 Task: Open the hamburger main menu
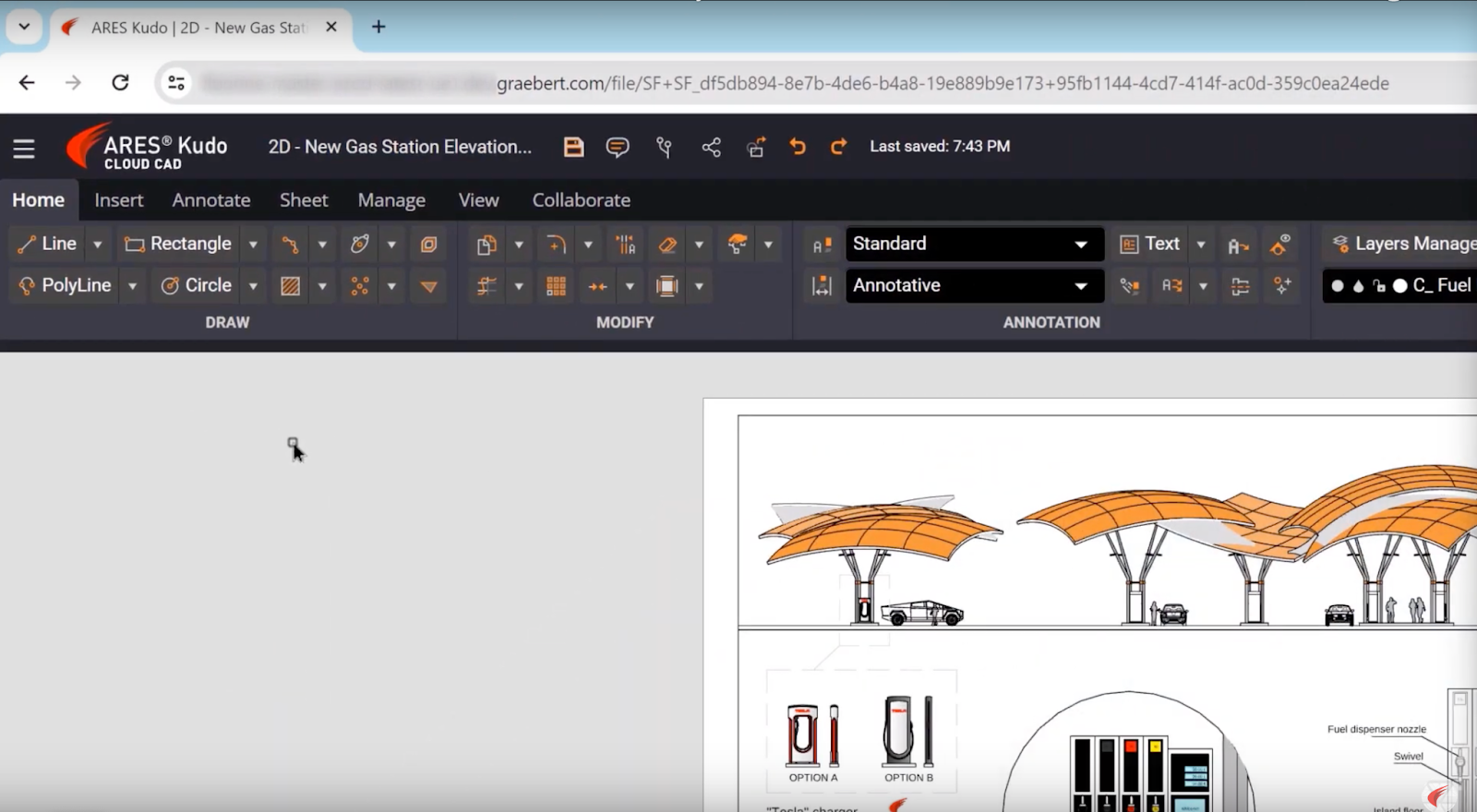pyautogui.click(x=24, y=148)
